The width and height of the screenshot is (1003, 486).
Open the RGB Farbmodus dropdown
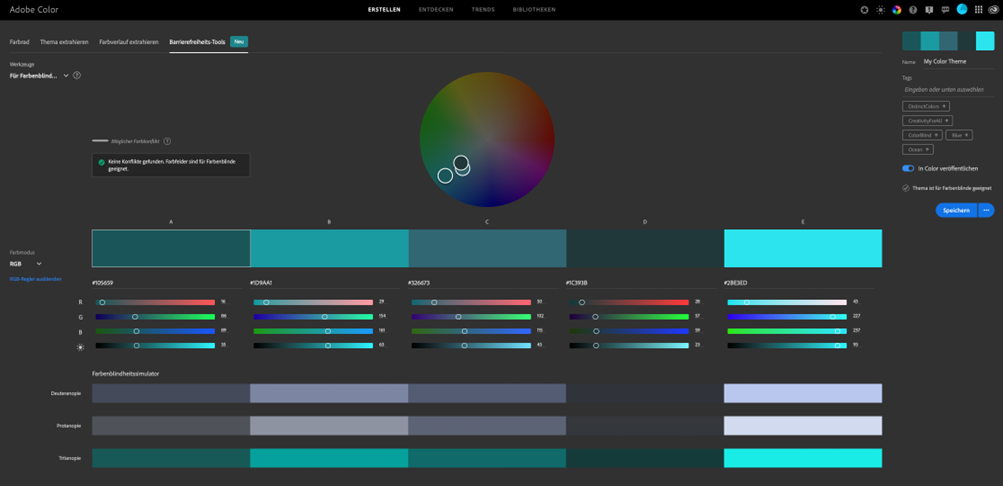pyautogui.click(x=26, y=263)
